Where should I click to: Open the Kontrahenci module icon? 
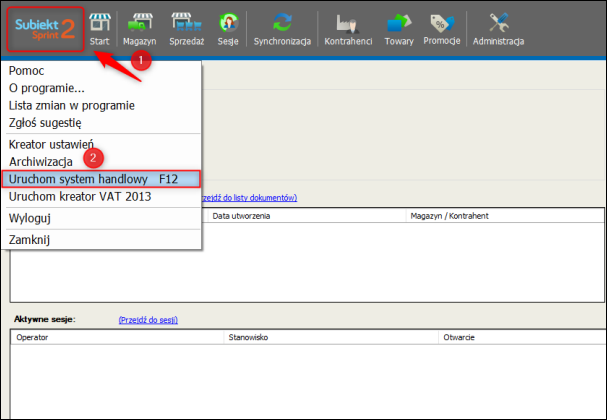(x=348, y=29)
